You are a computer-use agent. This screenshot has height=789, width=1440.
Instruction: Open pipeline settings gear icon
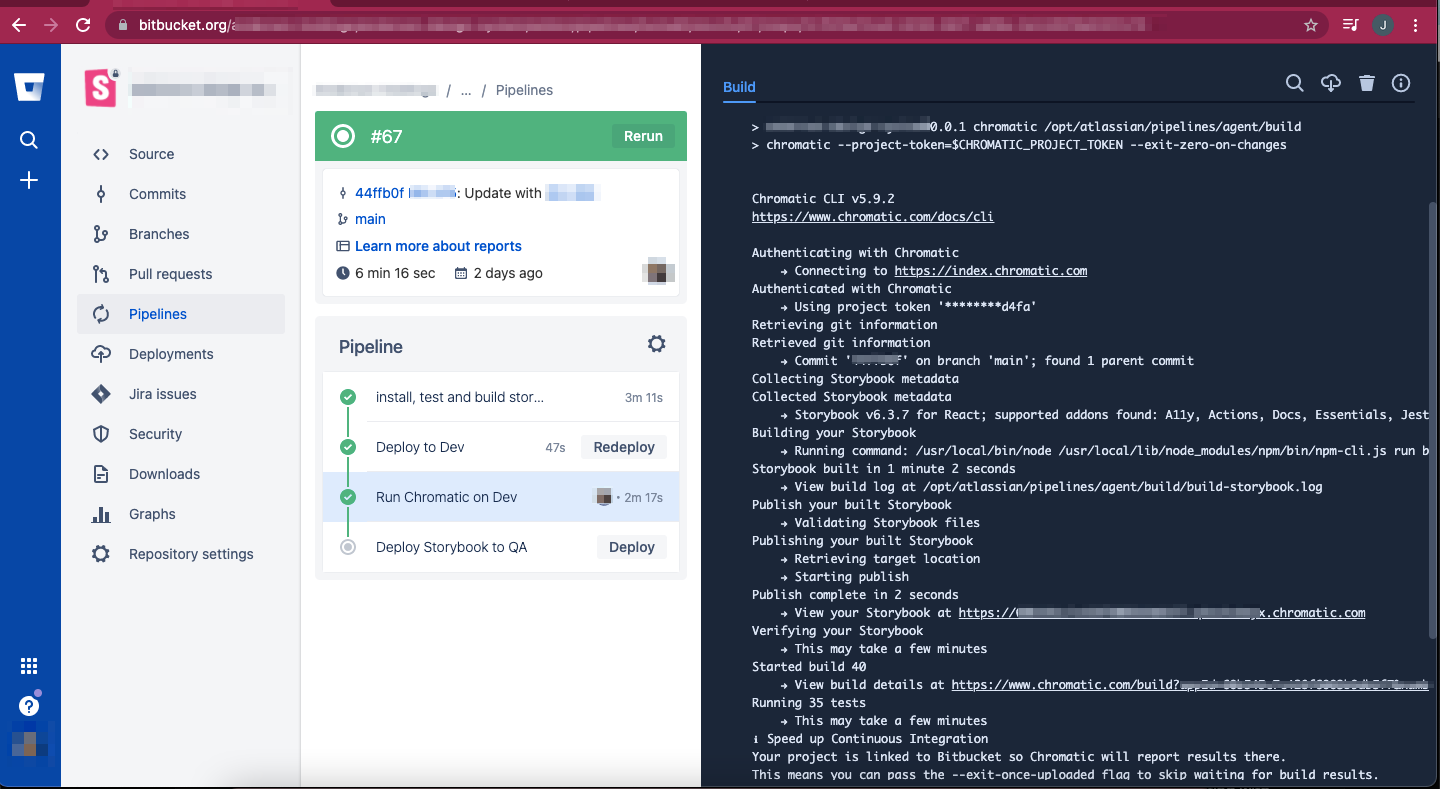tap(656, 344)
